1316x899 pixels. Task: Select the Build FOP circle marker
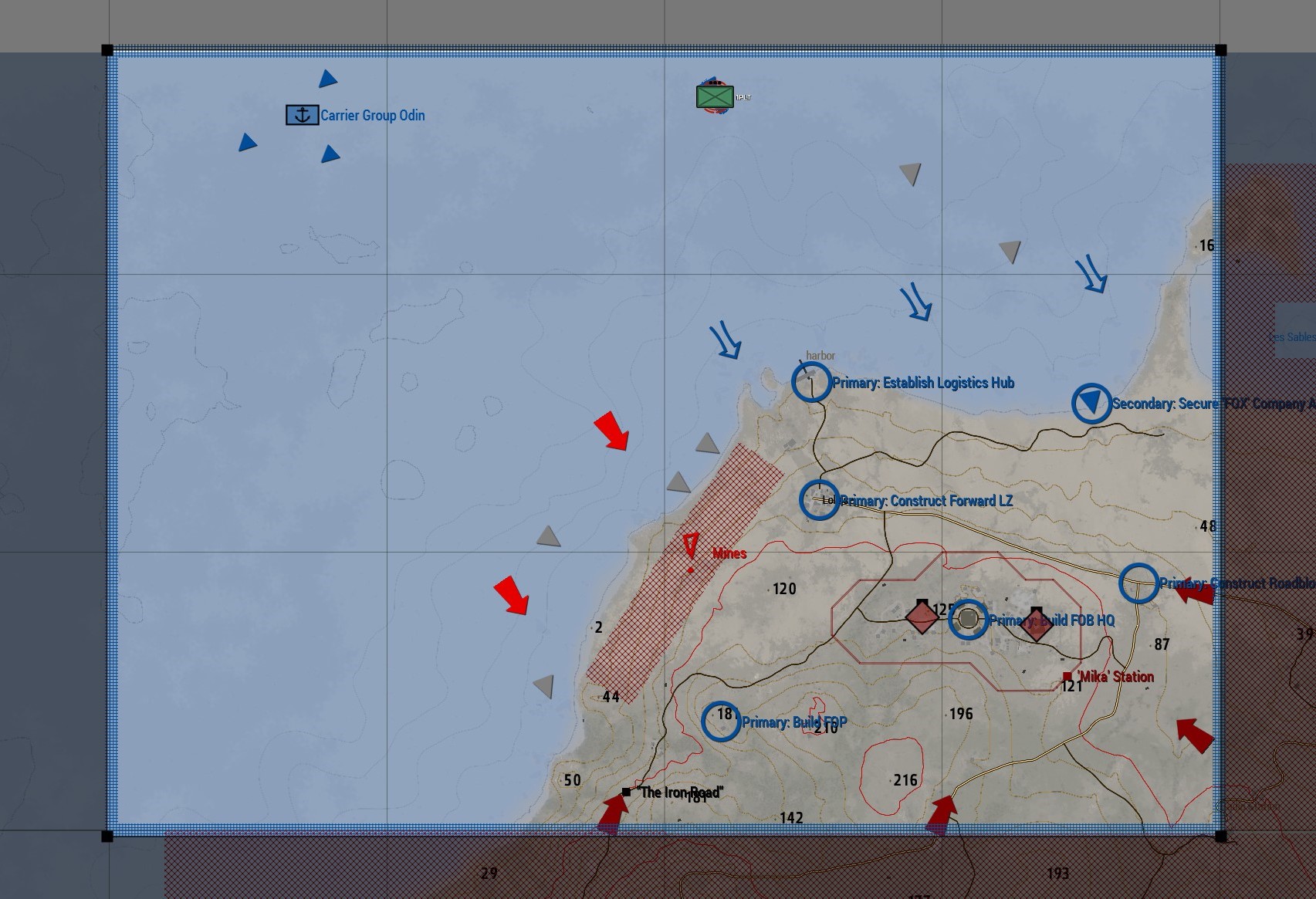721,722
